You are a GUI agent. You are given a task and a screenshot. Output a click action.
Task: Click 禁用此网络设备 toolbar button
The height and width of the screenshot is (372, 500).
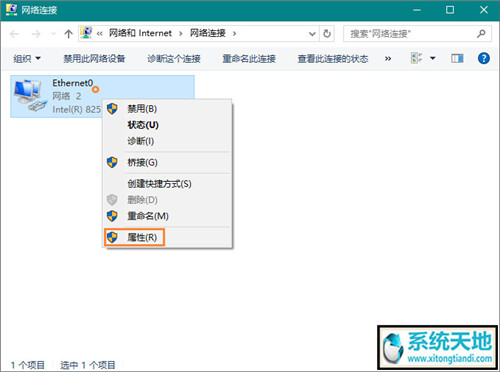click(x=94, y=59)
